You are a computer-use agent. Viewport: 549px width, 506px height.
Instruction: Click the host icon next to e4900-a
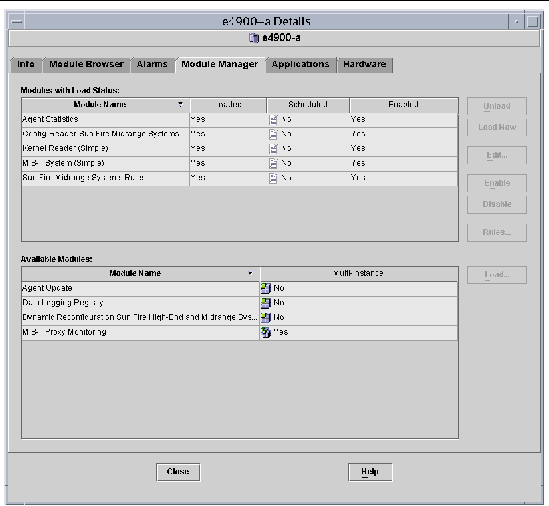coord(254,38)
